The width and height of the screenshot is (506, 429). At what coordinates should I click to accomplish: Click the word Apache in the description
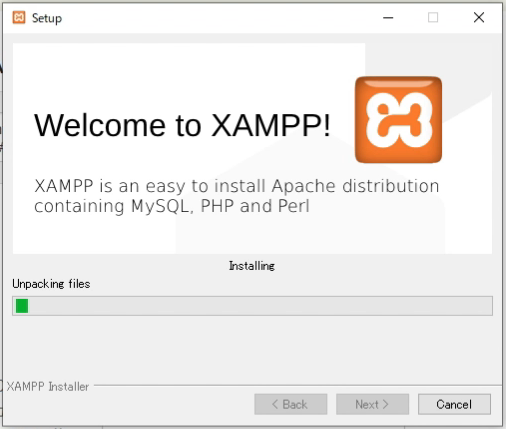(x=303, y=186)
